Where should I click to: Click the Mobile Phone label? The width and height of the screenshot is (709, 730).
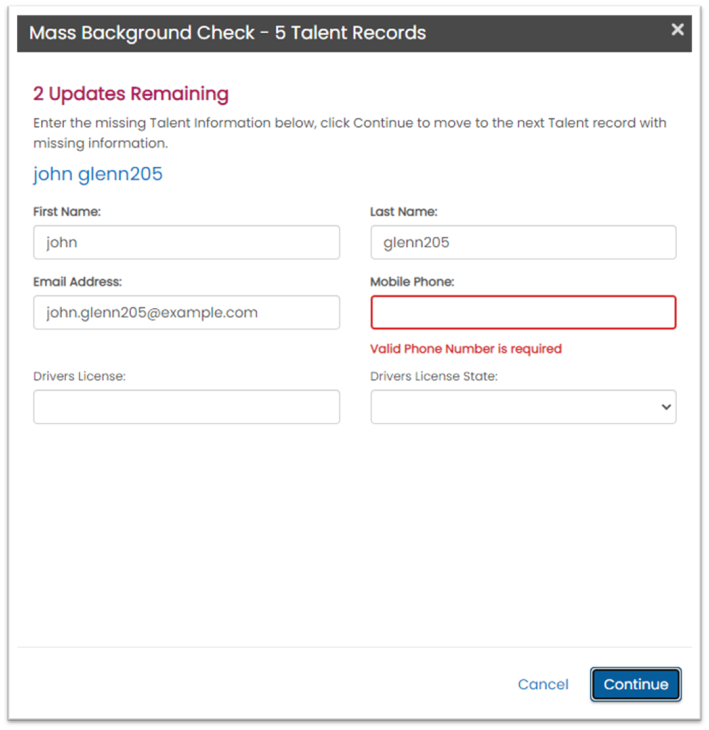click(x=412, y=282)
